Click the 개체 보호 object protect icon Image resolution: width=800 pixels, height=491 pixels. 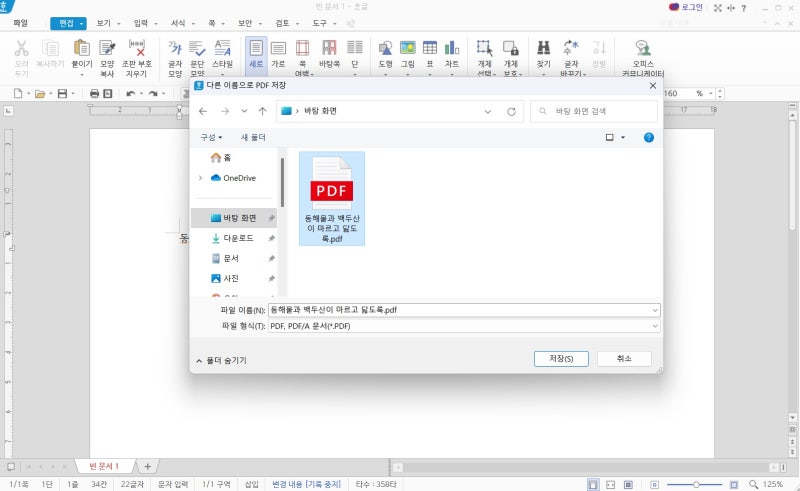coord(511,48)
